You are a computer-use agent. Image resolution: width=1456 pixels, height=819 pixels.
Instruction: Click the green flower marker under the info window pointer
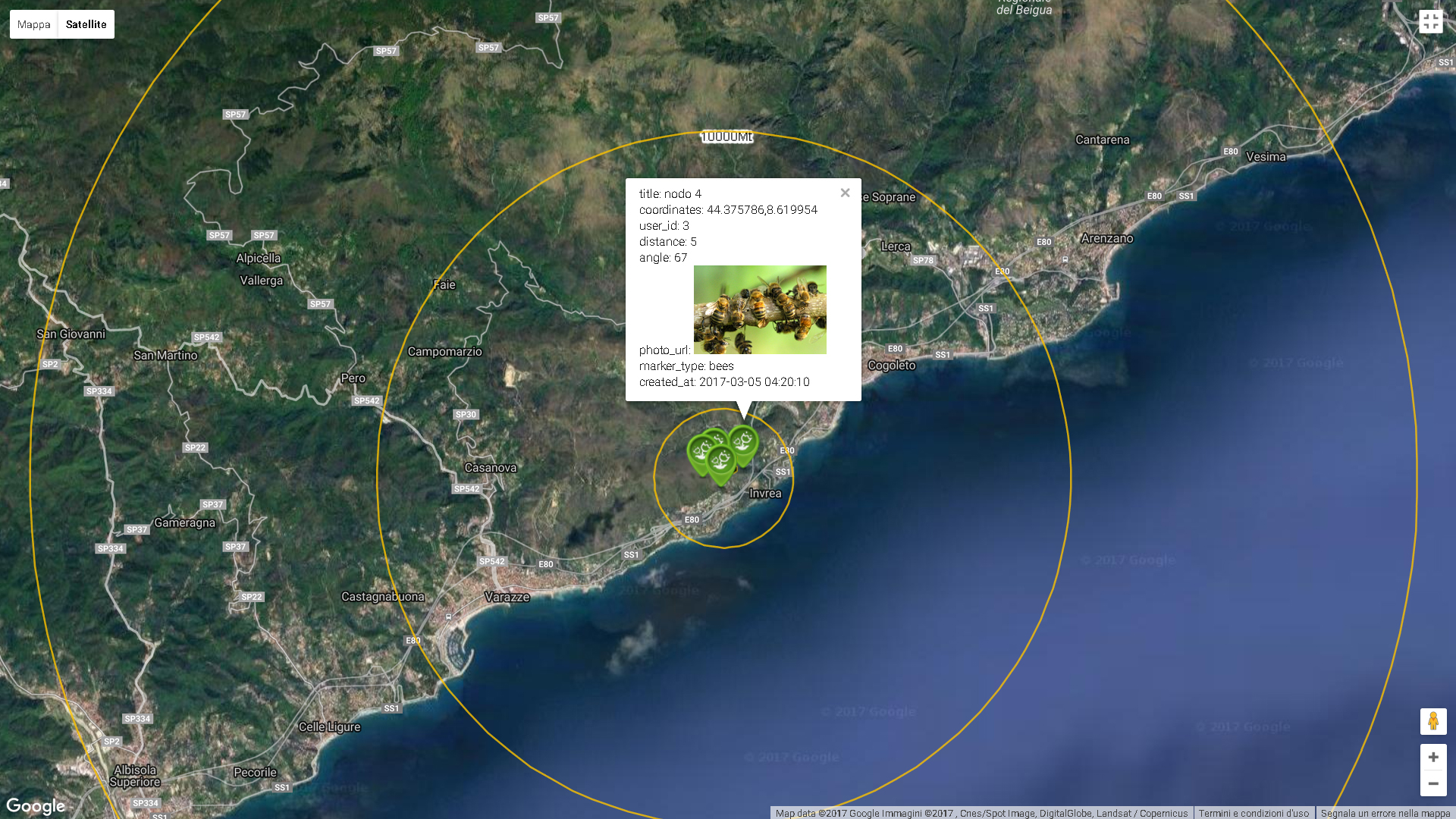pos(743,445)
